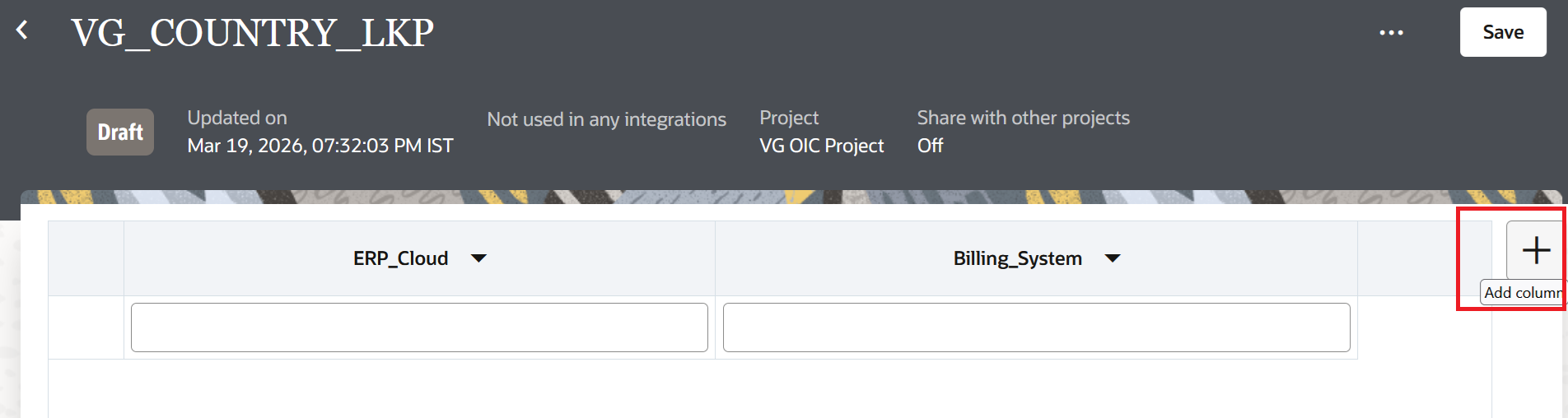Click the Share with other projects Off value

(930, 146)
